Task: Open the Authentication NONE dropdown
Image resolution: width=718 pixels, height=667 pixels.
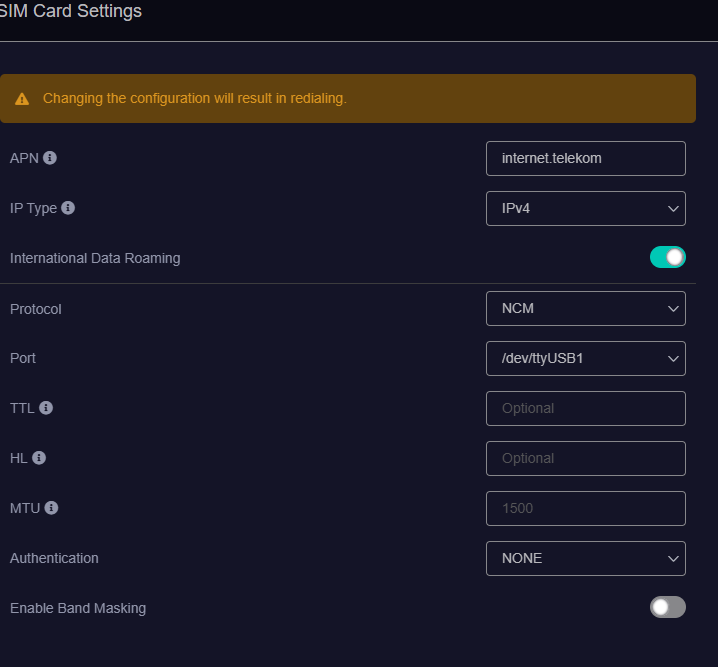Action: (586, 559)
